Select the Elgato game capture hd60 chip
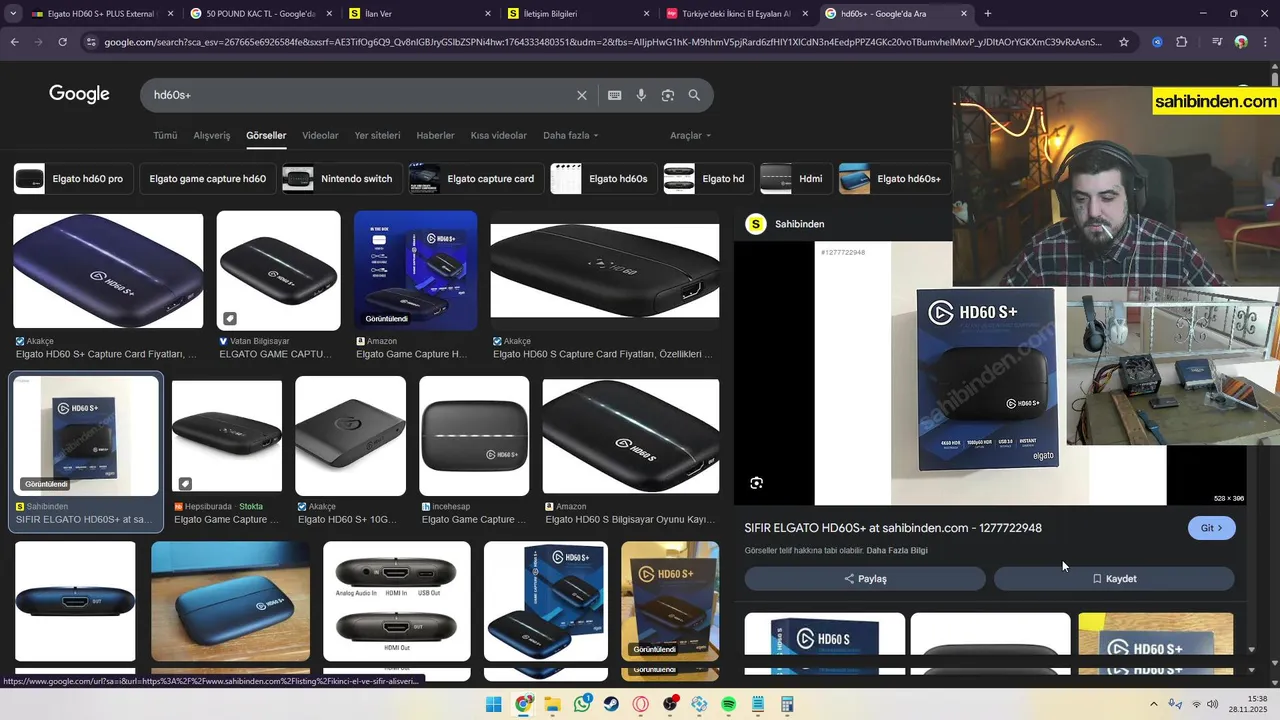The width and height of the screenshot is (1280, 720). (x=208, y=179)
